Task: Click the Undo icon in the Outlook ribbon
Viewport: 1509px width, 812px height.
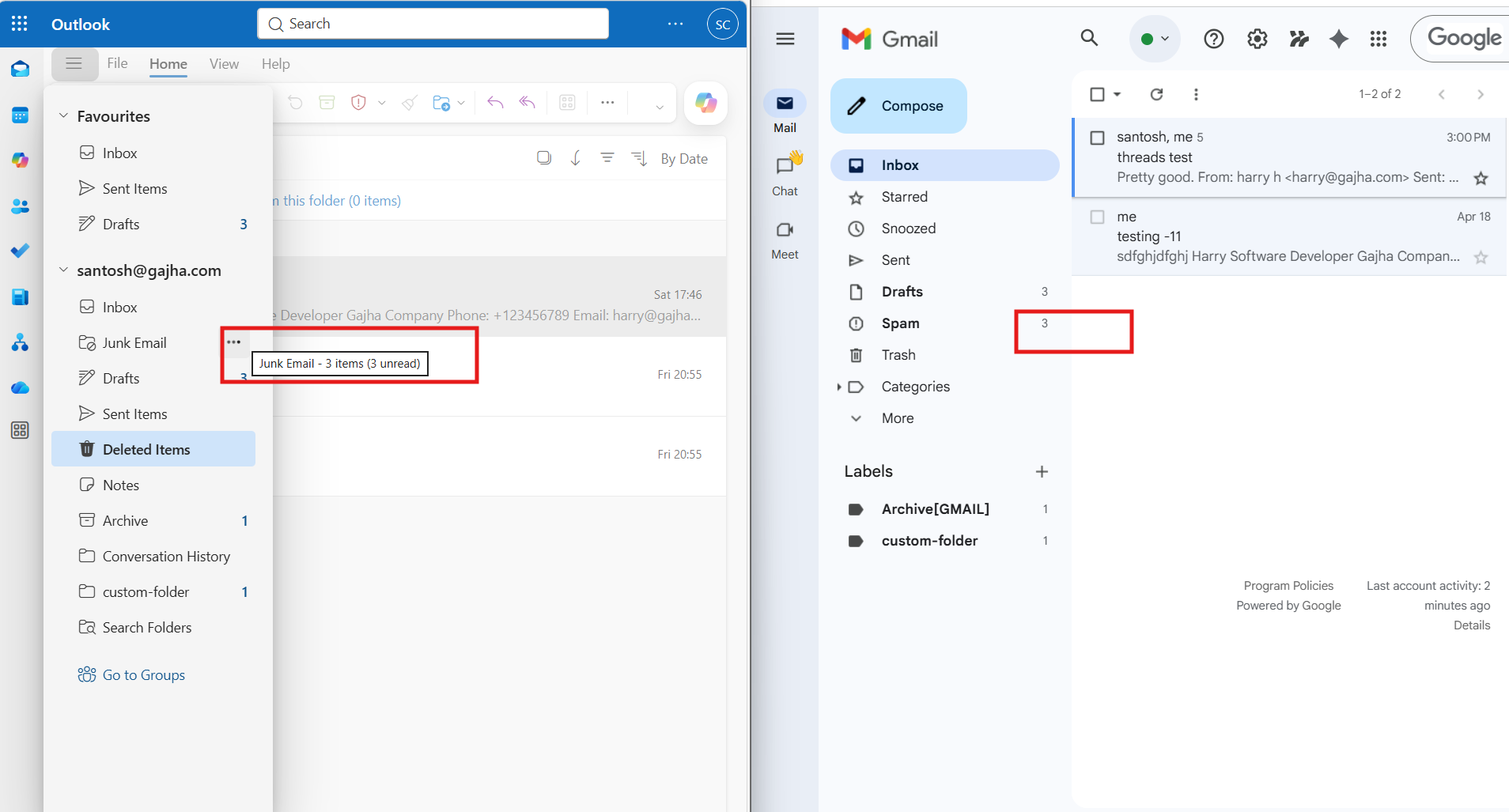Action: tap(296, 102)
